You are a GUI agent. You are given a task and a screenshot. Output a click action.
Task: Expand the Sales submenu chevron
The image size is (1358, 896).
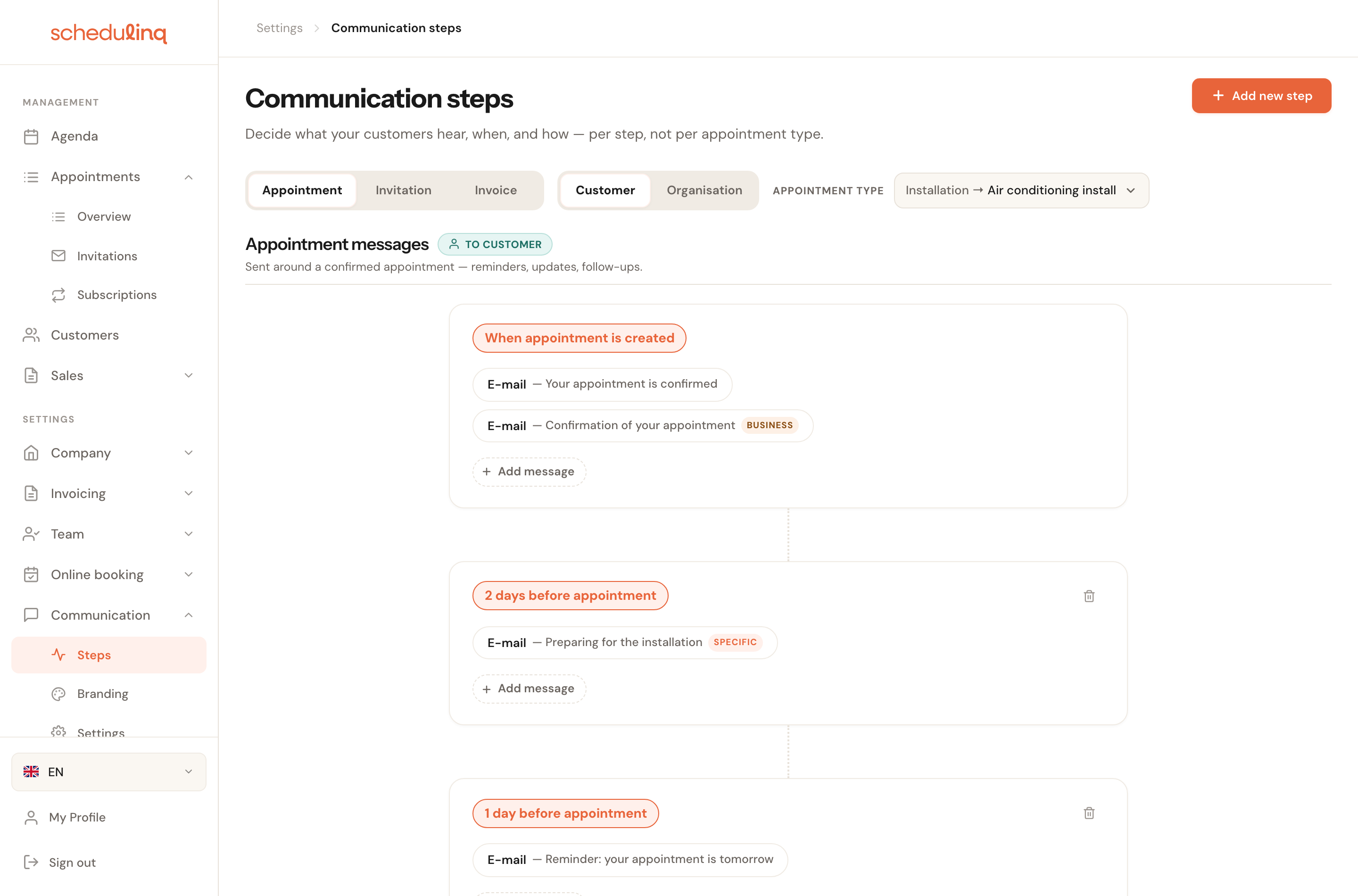(x=189, y=375)
